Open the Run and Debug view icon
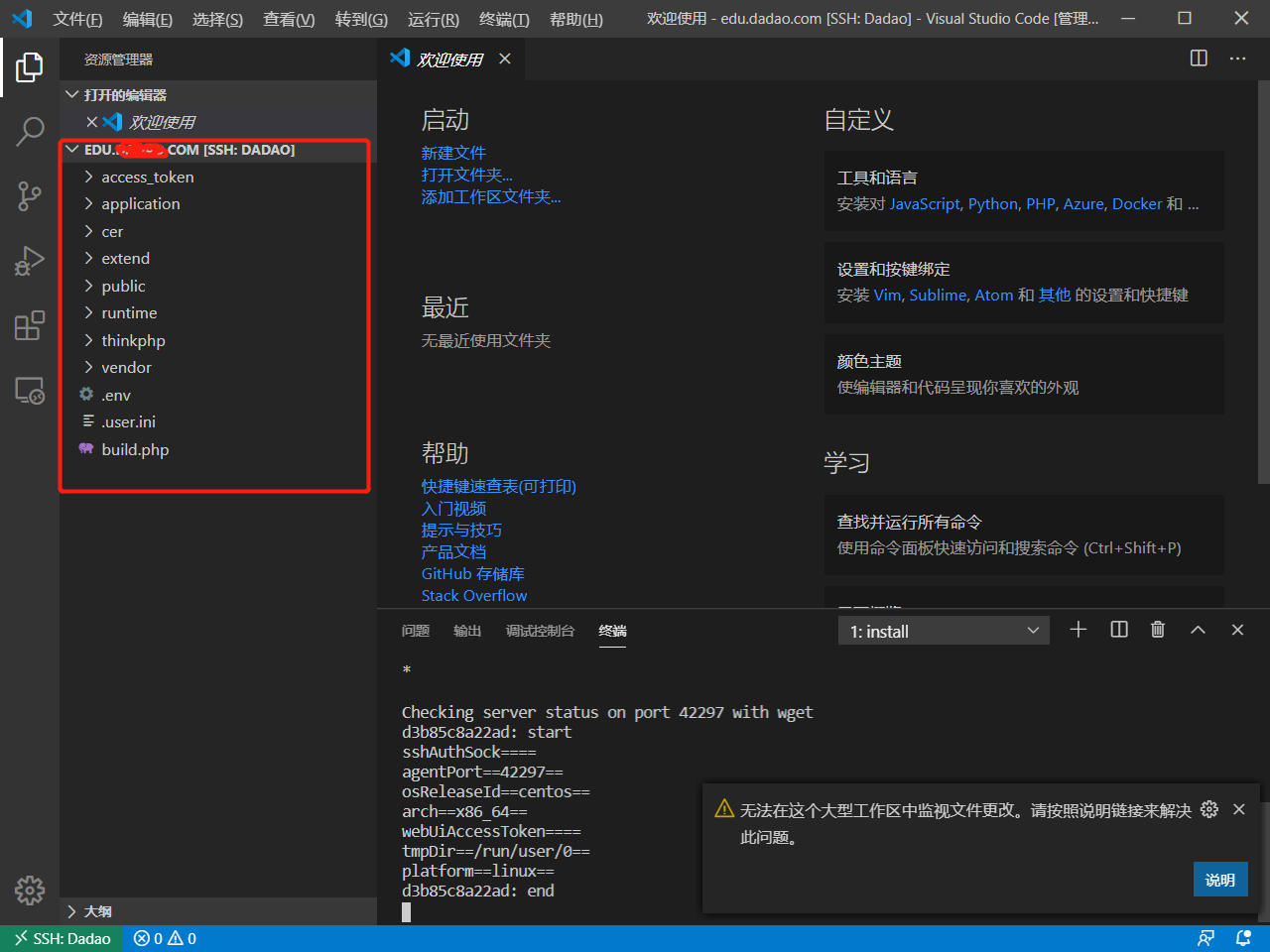This screenshot has height=952, width=1270. (30, 261)
